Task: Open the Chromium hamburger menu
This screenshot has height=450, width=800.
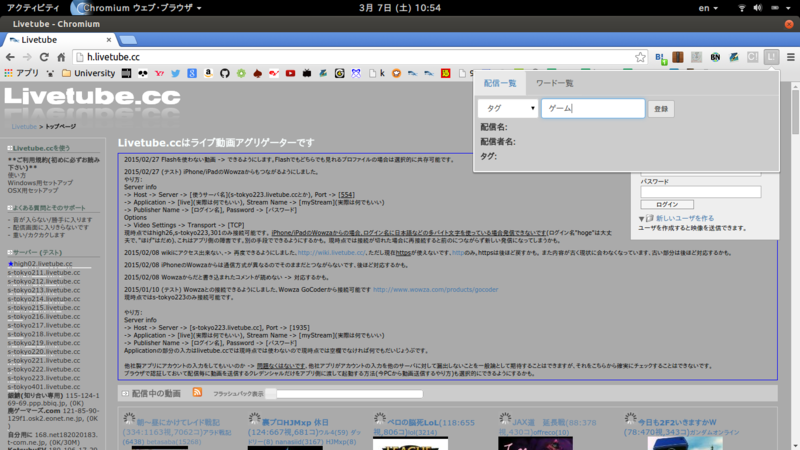Action: pyautogui.click(x=790, y=57)
